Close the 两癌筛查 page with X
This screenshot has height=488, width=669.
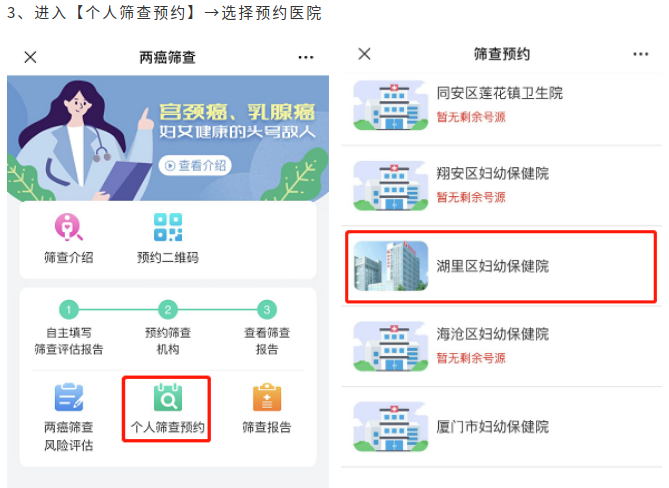tap(30, 57)
